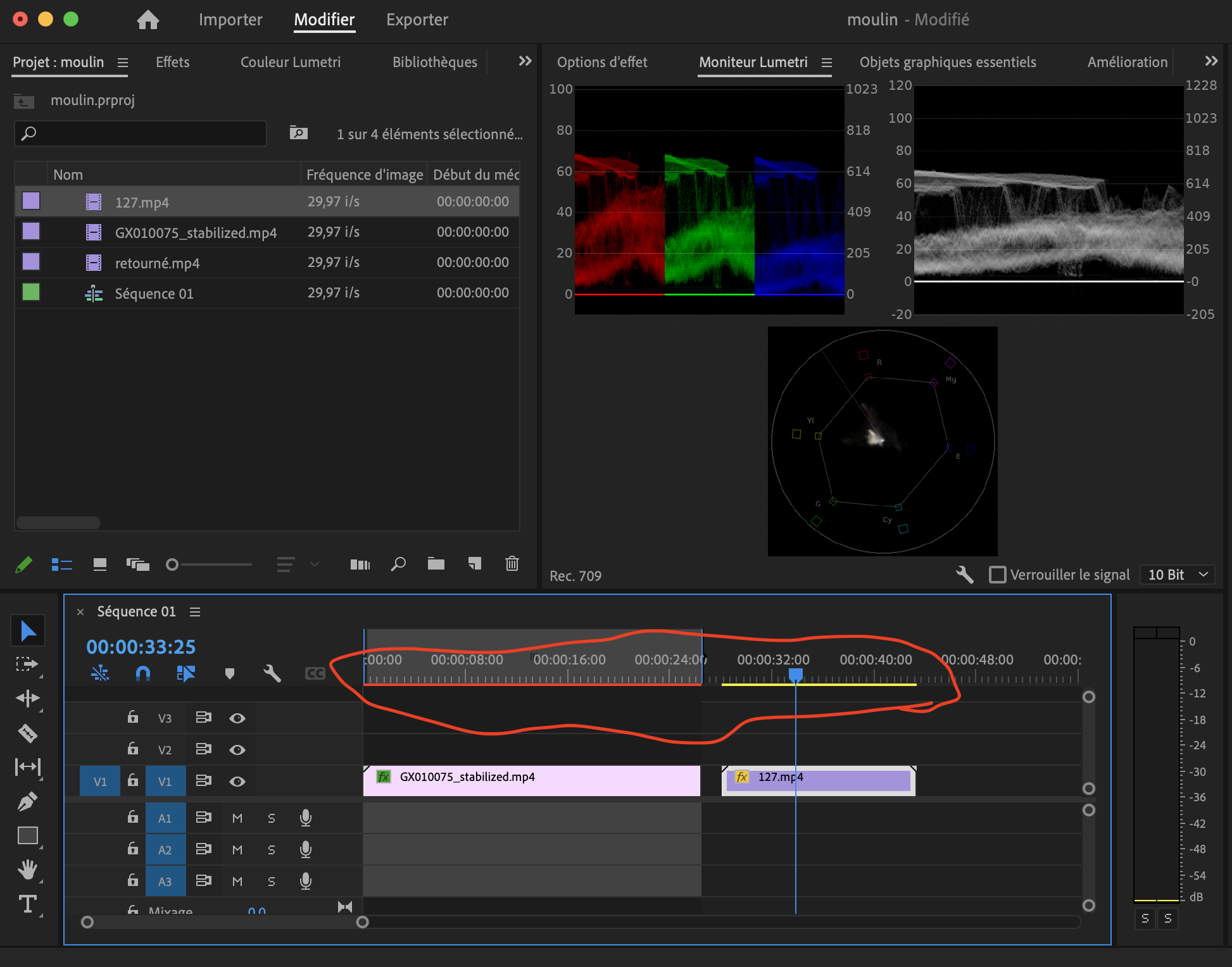Sort by Fréquence d'image column header
Viewport: 1232px width, 967px height.
tap(365, 175)
